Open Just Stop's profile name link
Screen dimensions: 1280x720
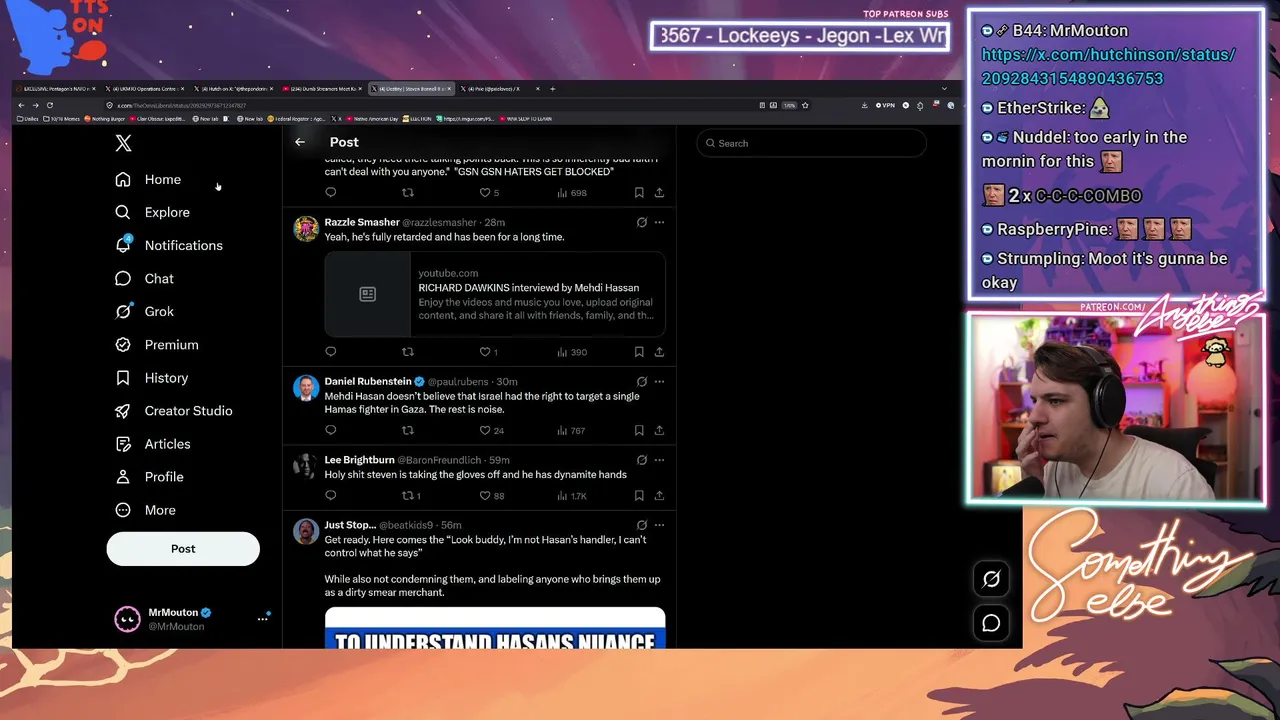coord(350,525)
